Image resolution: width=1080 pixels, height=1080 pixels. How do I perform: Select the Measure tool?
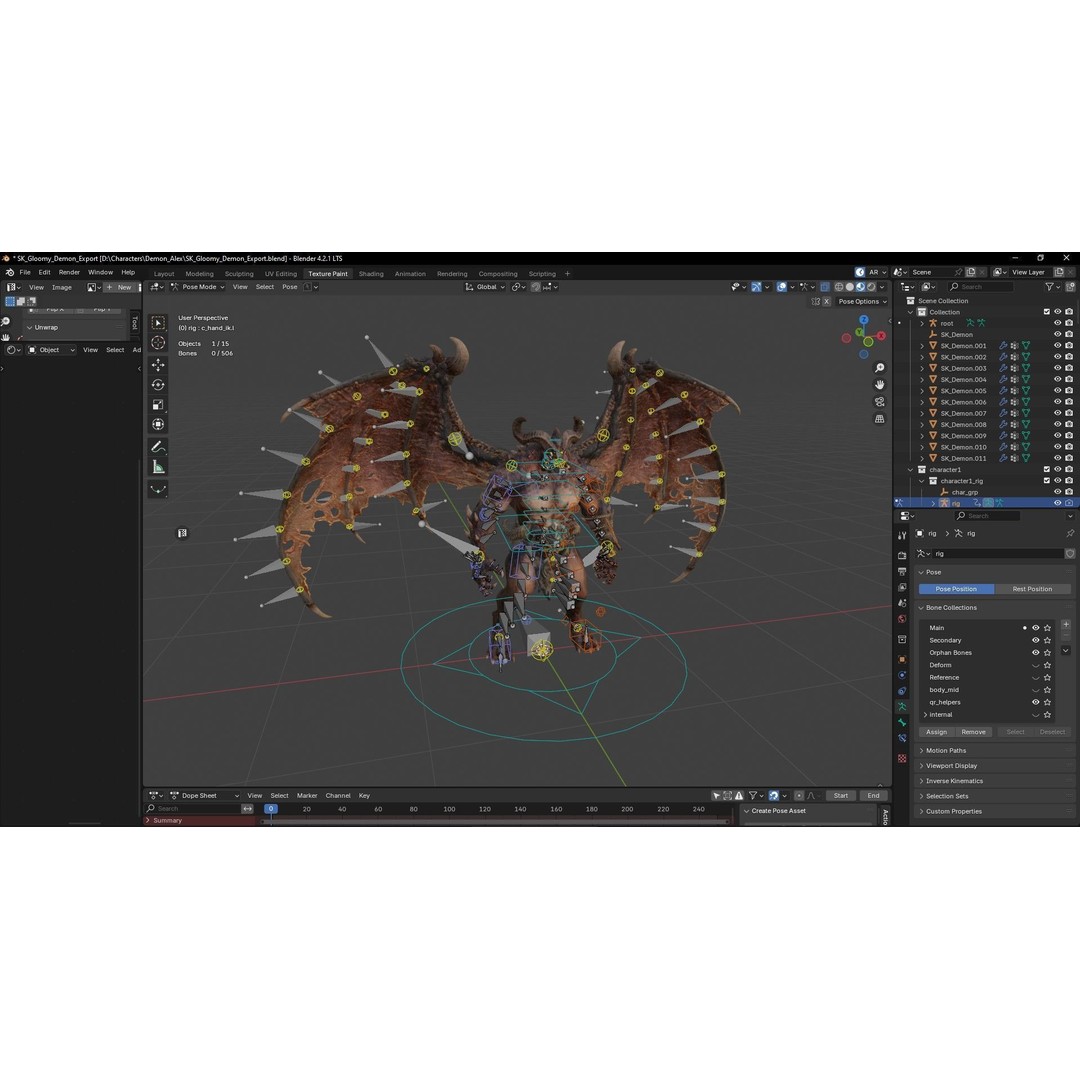(x=158, y=467)
